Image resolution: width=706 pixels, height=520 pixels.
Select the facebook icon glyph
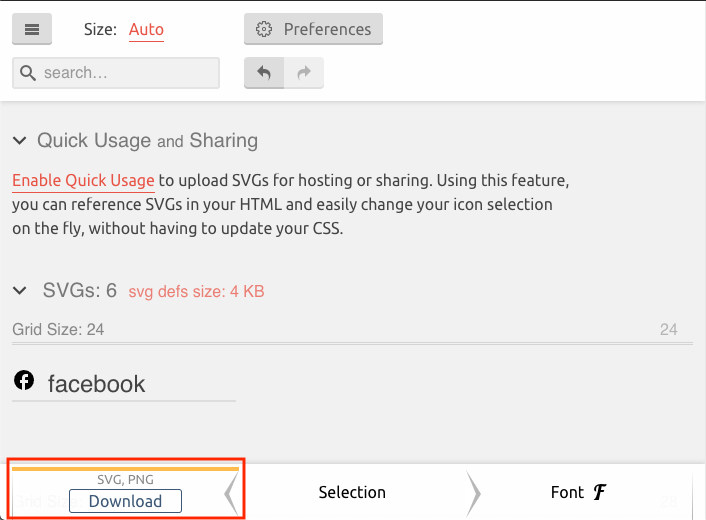pos(24,380)
